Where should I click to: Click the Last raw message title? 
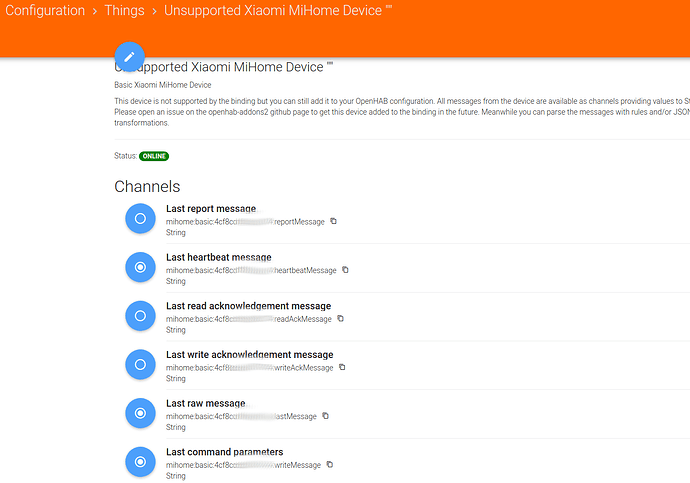pos(205,403)
